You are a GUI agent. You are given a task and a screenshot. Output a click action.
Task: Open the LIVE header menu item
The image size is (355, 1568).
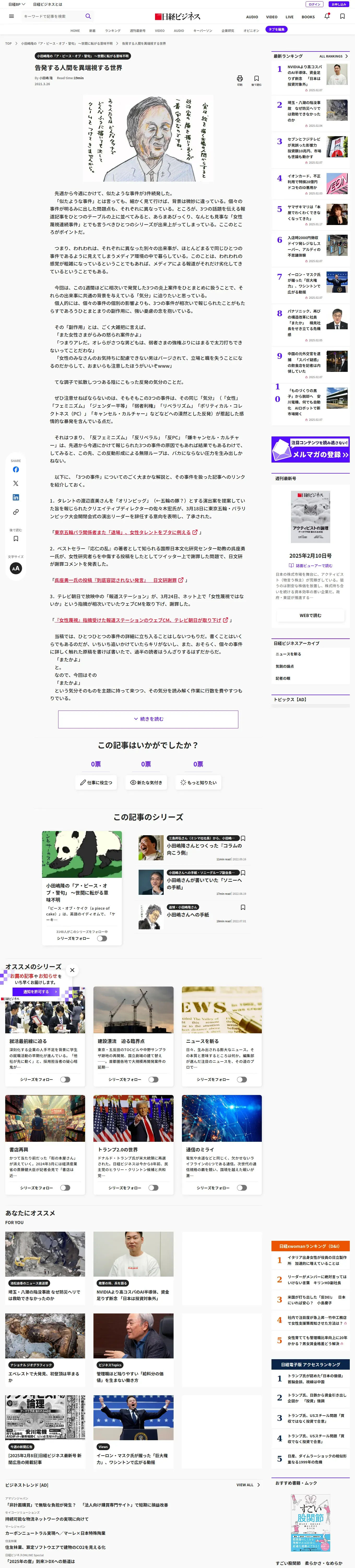point(289,17)
